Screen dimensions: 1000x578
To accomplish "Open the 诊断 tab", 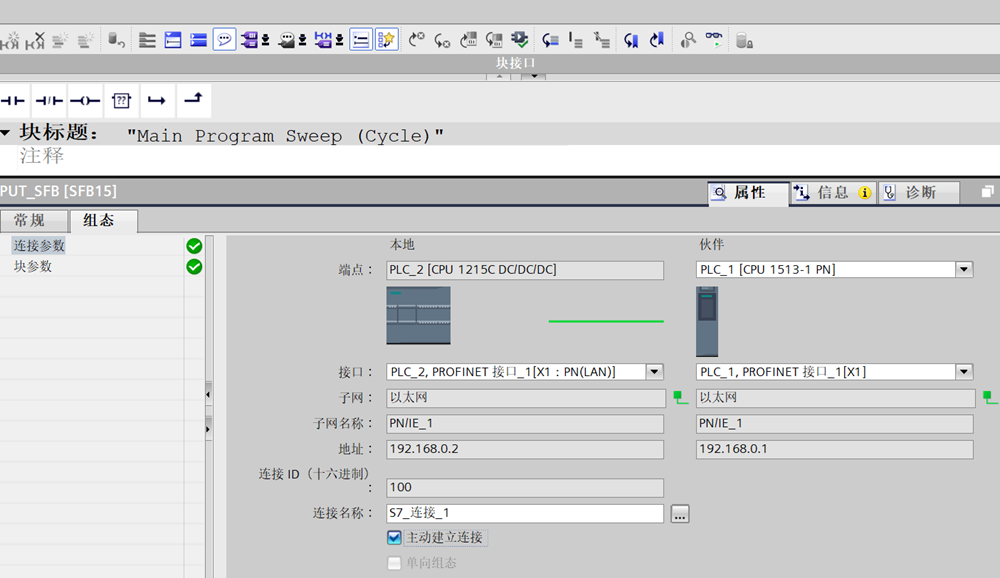I will pos(919,193).
